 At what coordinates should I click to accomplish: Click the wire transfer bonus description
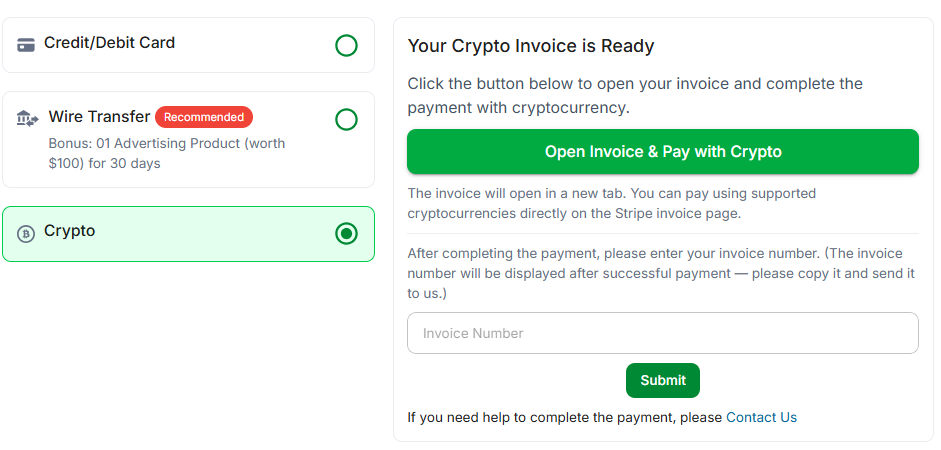tap(166, 153)
